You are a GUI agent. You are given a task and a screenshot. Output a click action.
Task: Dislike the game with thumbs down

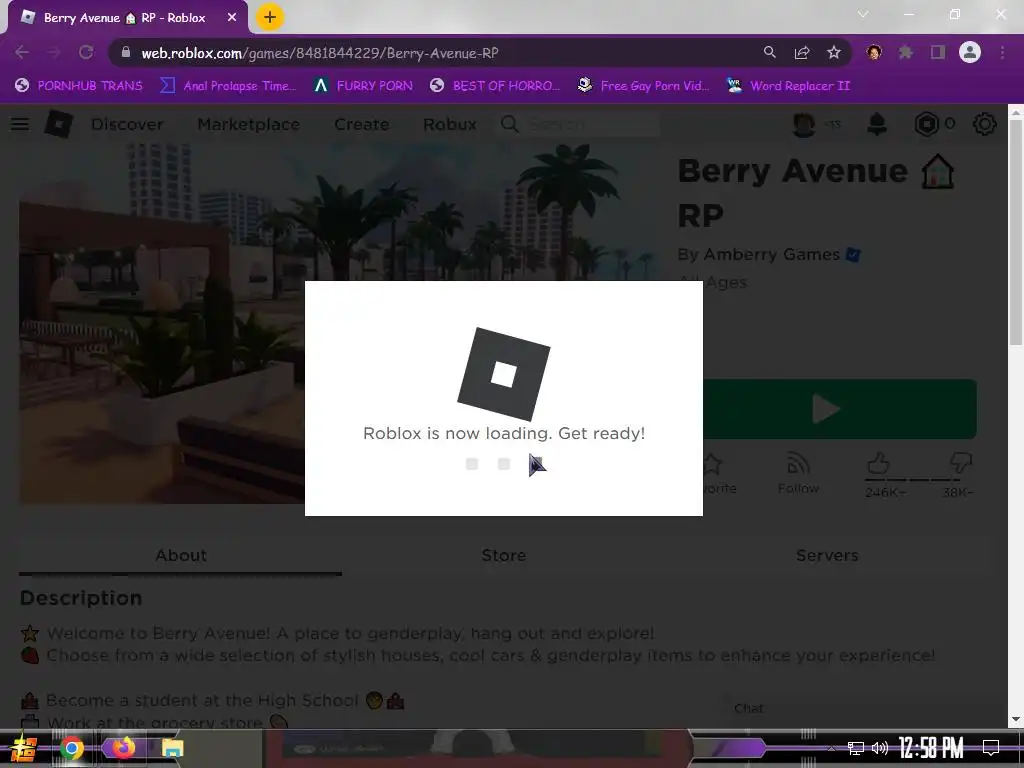pyautogui.click(x=961, y=464)
